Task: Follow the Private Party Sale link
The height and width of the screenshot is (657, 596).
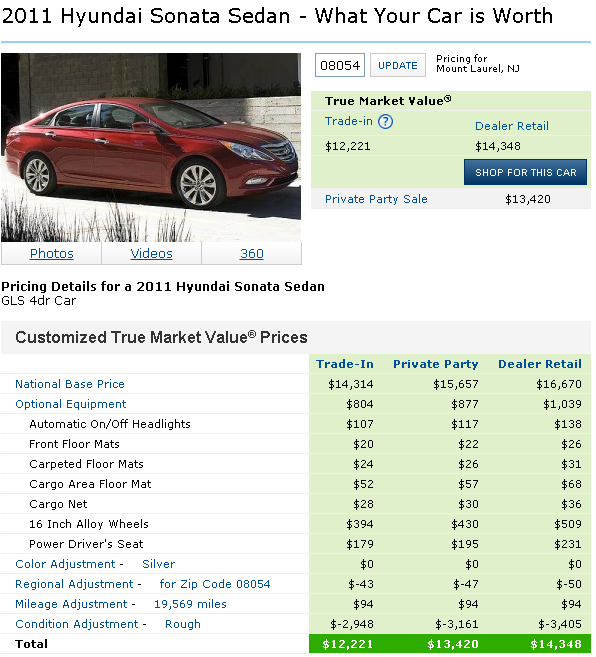Action: coord(376,199)
